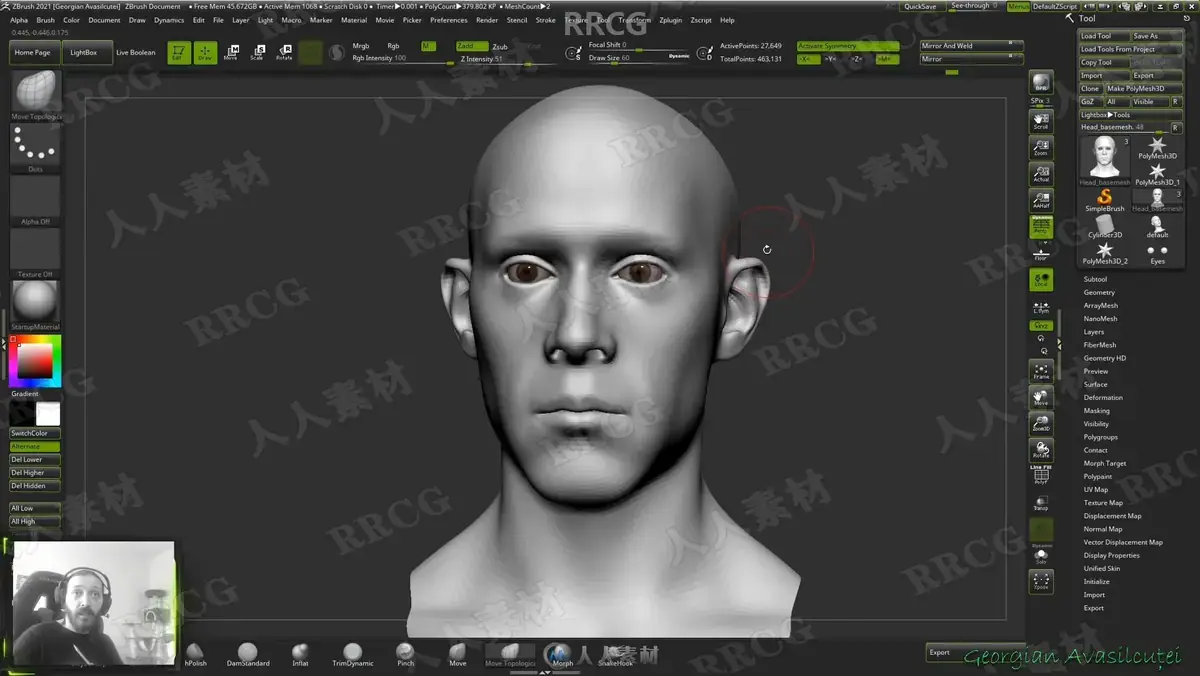
Task: Select the Pinch brush
Action: click(x=405, y=656)
